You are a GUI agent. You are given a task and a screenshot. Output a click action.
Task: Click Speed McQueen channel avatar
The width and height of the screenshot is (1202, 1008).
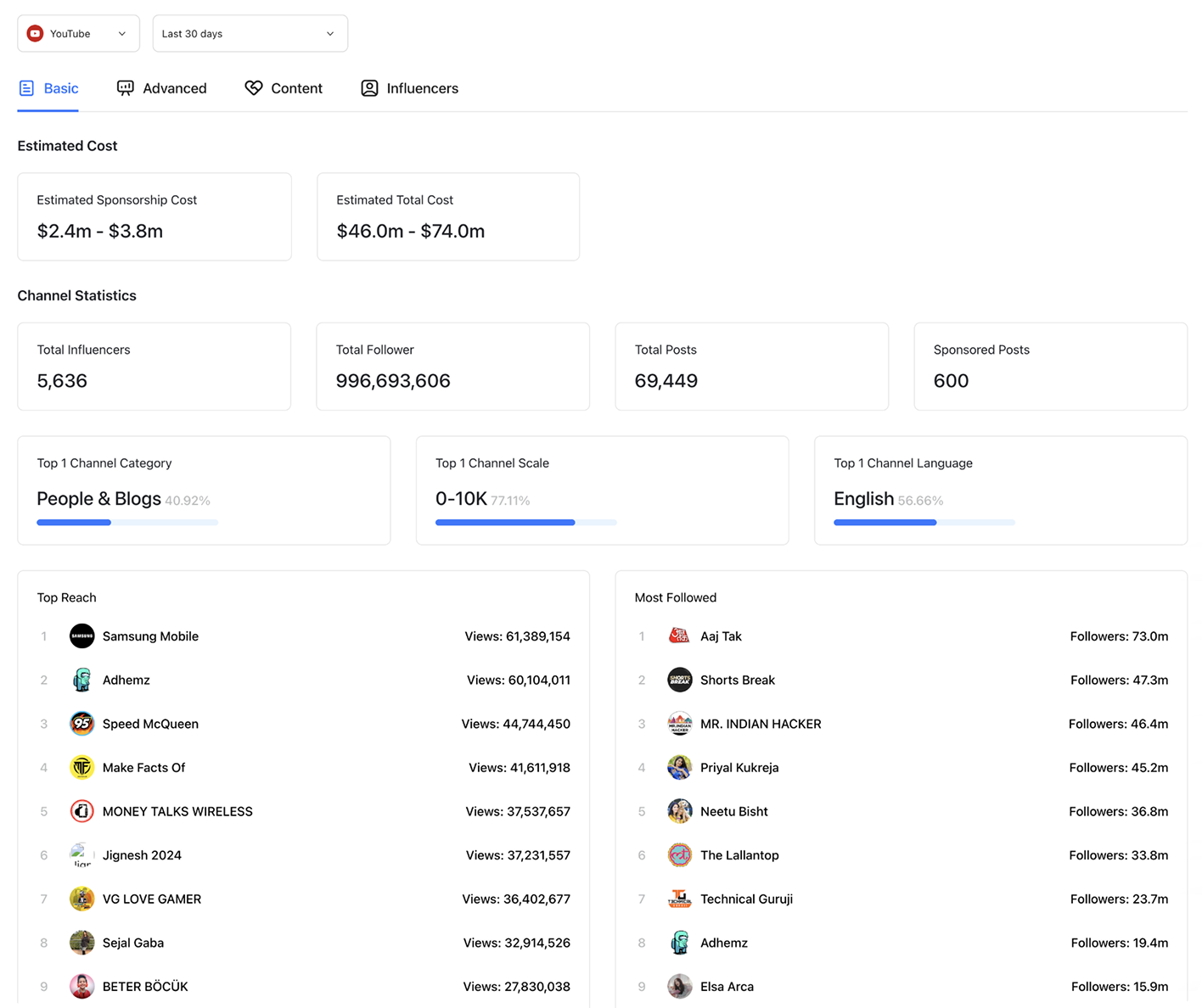pyautogui.click(x=81, y=724)
